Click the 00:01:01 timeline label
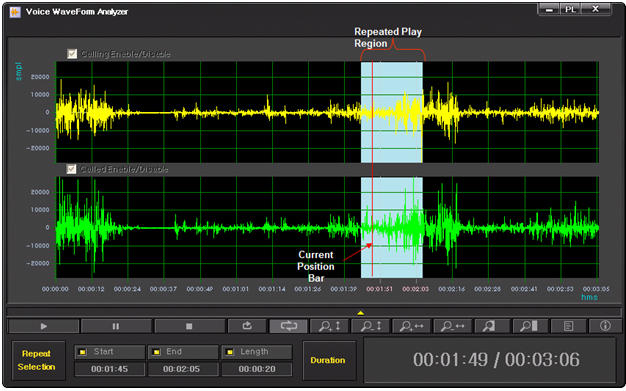This screenshot has height=391, width=626. coord(236,289)
